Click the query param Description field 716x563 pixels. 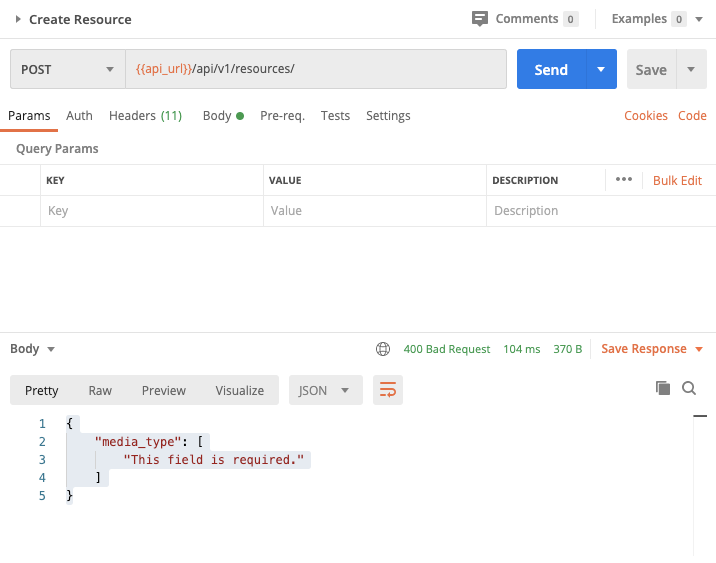pyautogui.click(x=601, y=211)
